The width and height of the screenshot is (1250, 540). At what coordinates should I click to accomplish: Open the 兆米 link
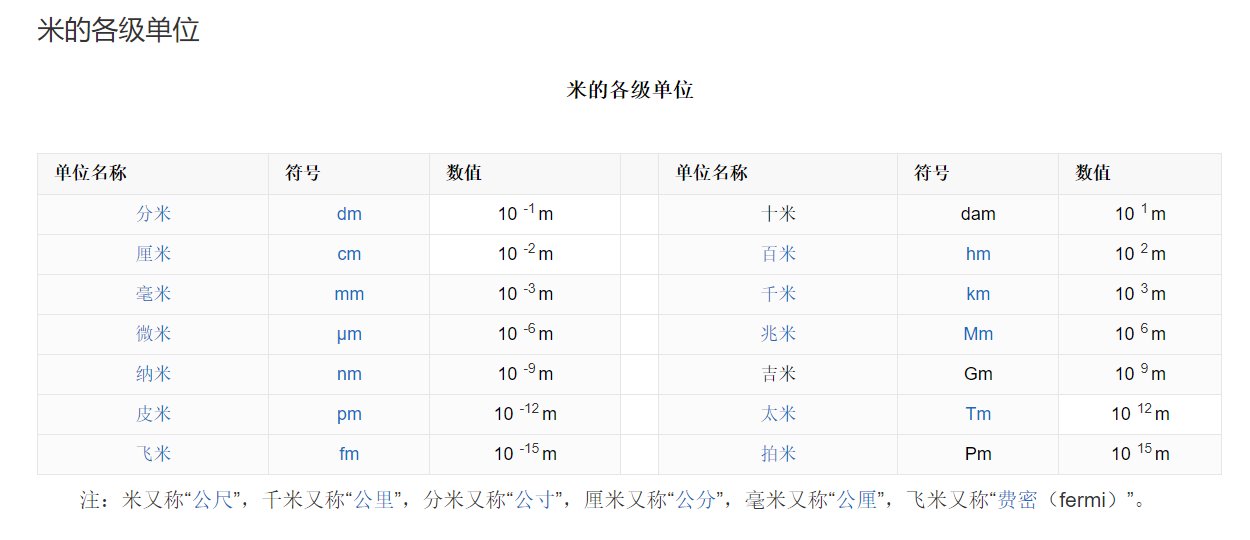click(x=778, y=334)
